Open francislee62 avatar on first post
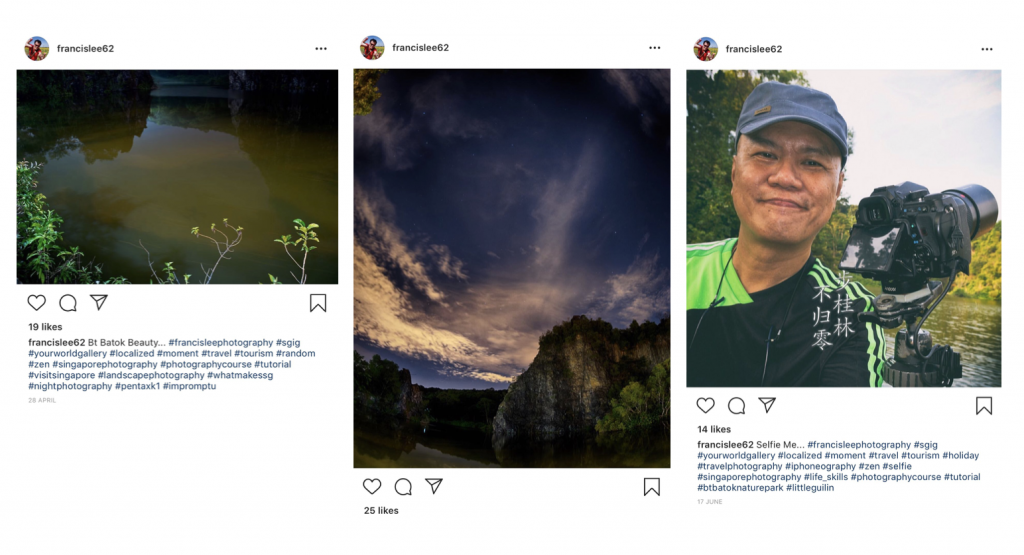1024x555 pixels. 37,48
